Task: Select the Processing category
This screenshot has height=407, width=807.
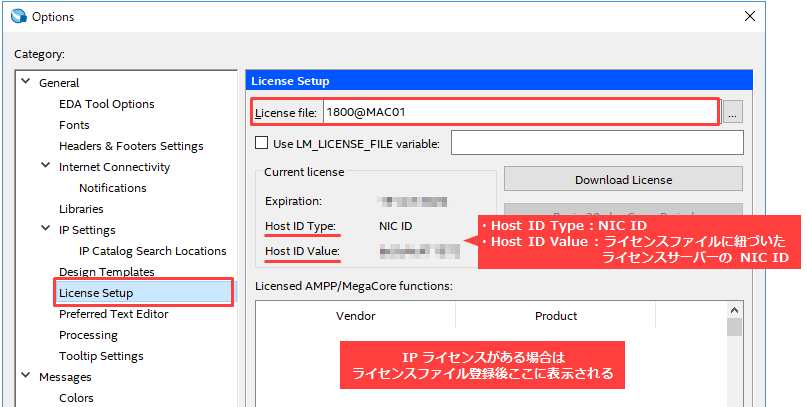Action: [88, 335]
